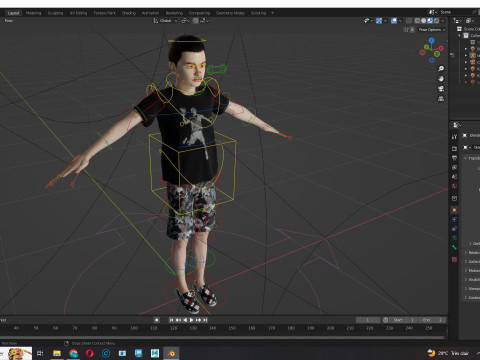Image resolution: width=480 pixels, height=360 pixels.
Task: Click the Scene name field
Action: 455,12
